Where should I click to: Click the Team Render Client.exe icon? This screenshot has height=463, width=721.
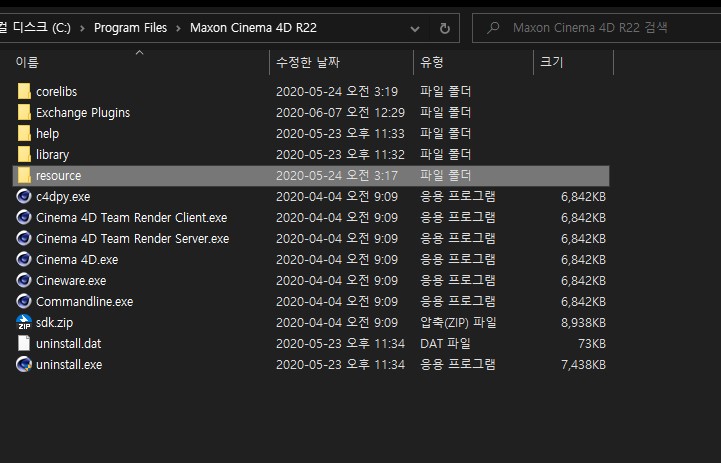tap(24, 217)
